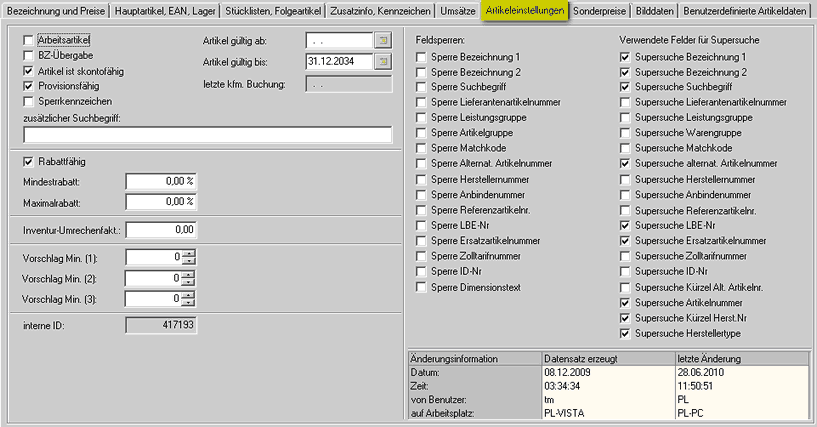Check Sperre LBE-Nr
Image resolution: width=817 pixels, height=427 pixels.
(x=421, y=225)
